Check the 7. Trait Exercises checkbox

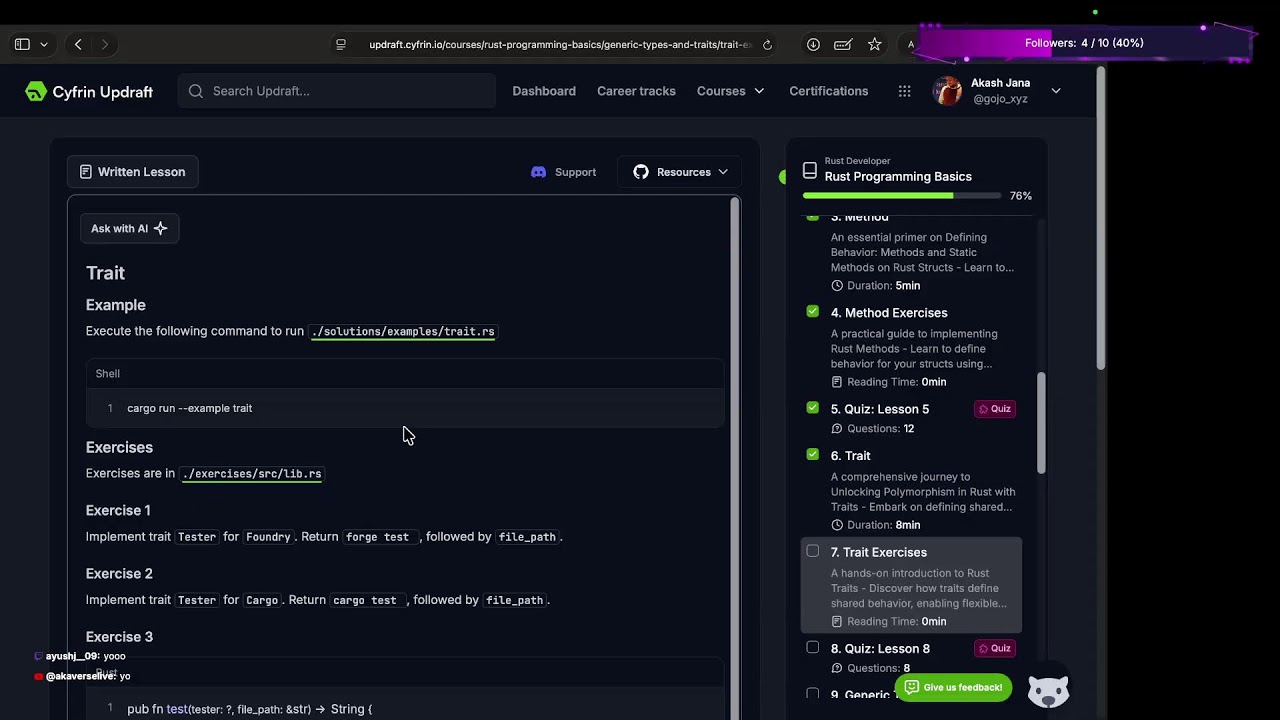pyautogui.click(x=813, y=551)
